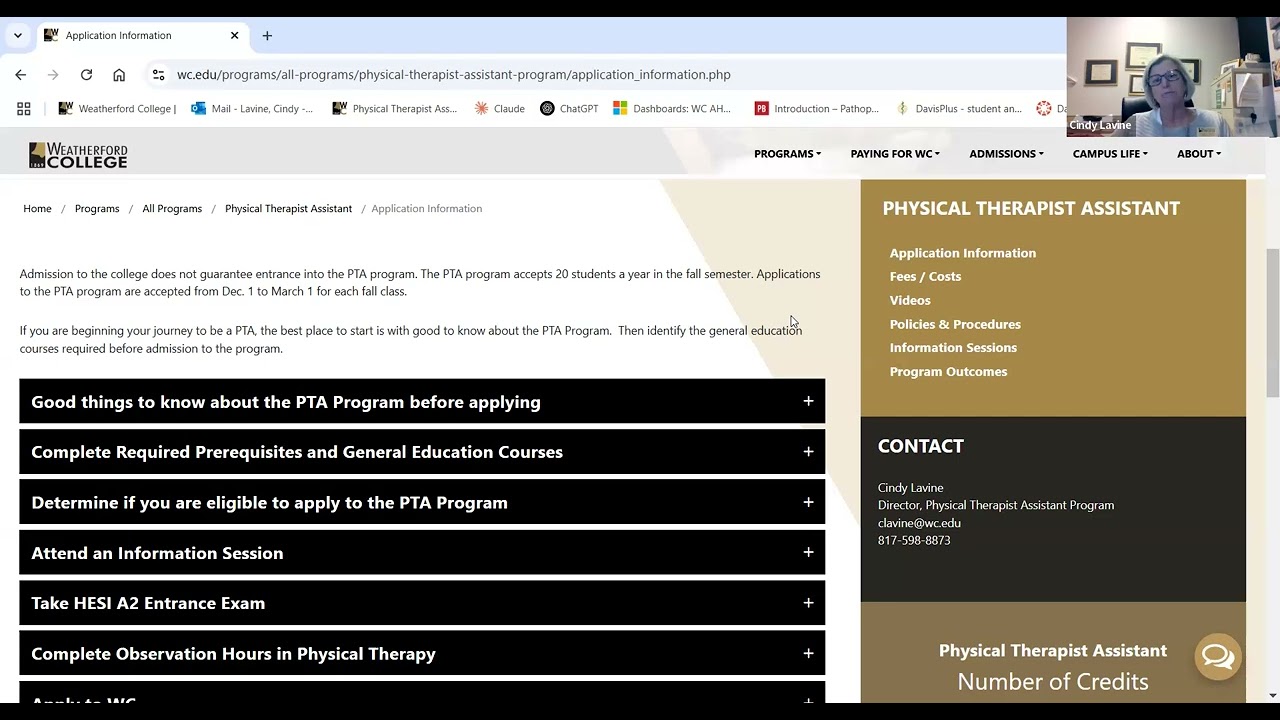The image size is (1280, 720).
Task: Open the ChatGPT bookmark
Action: [569, 108]
